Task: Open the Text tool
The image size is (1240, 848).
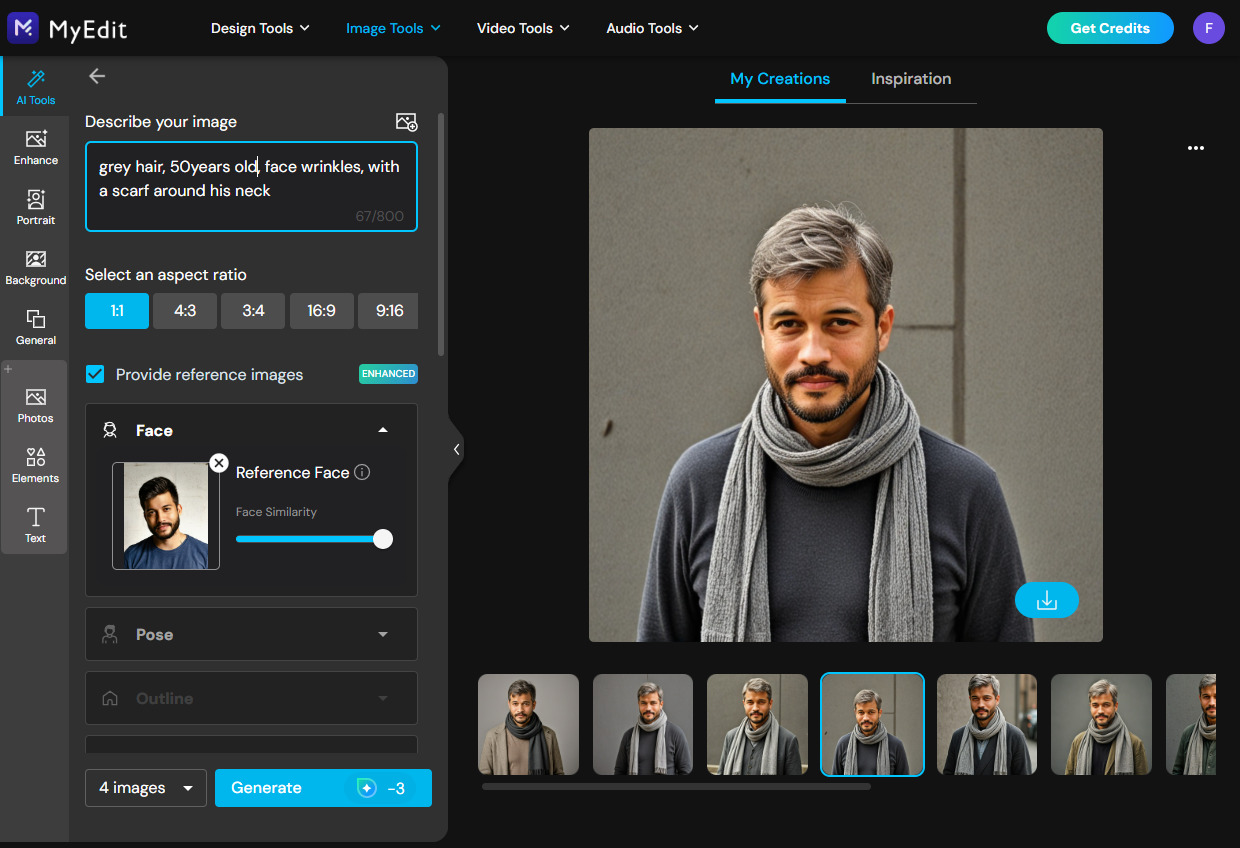Action: coord(35,524)
